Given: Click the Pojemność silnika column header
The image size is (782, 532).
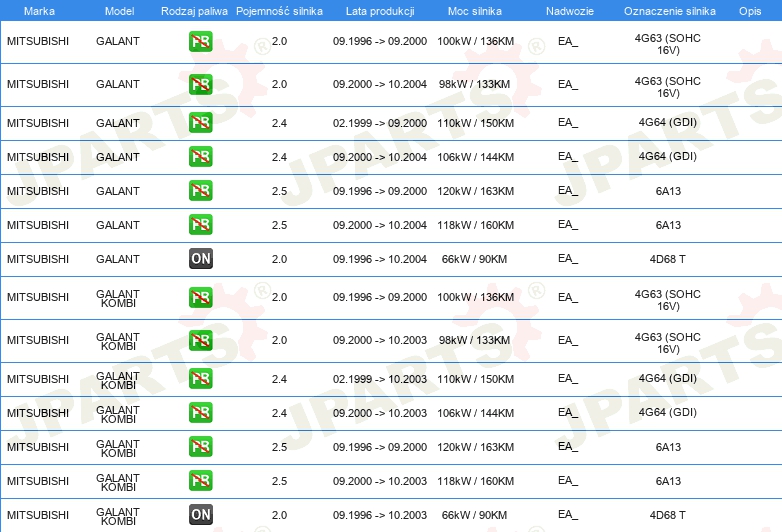Looking at the screenshot, I should point(279,11).
